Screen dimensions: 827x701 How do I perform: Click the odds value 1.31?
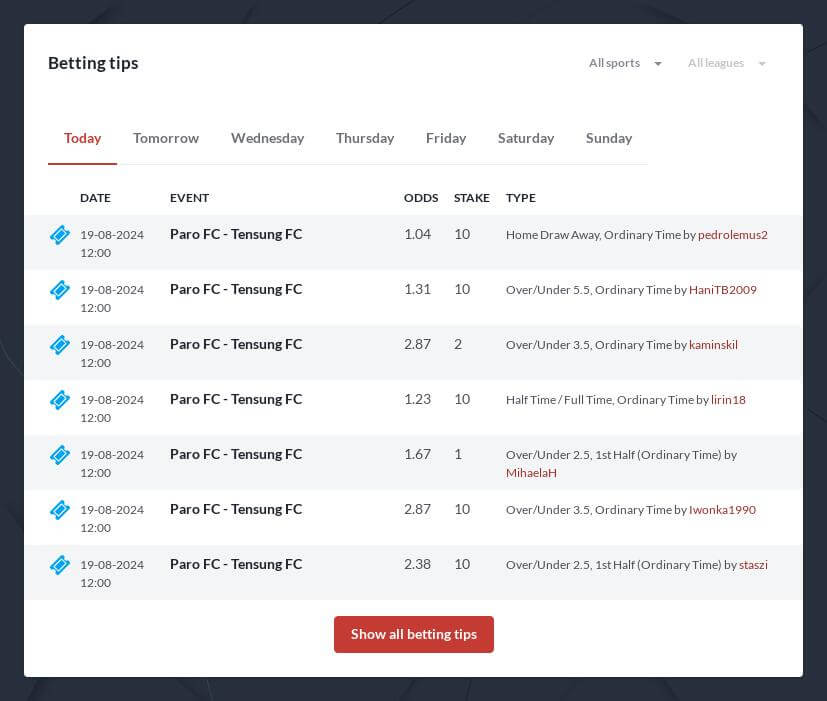click(417, 289)
